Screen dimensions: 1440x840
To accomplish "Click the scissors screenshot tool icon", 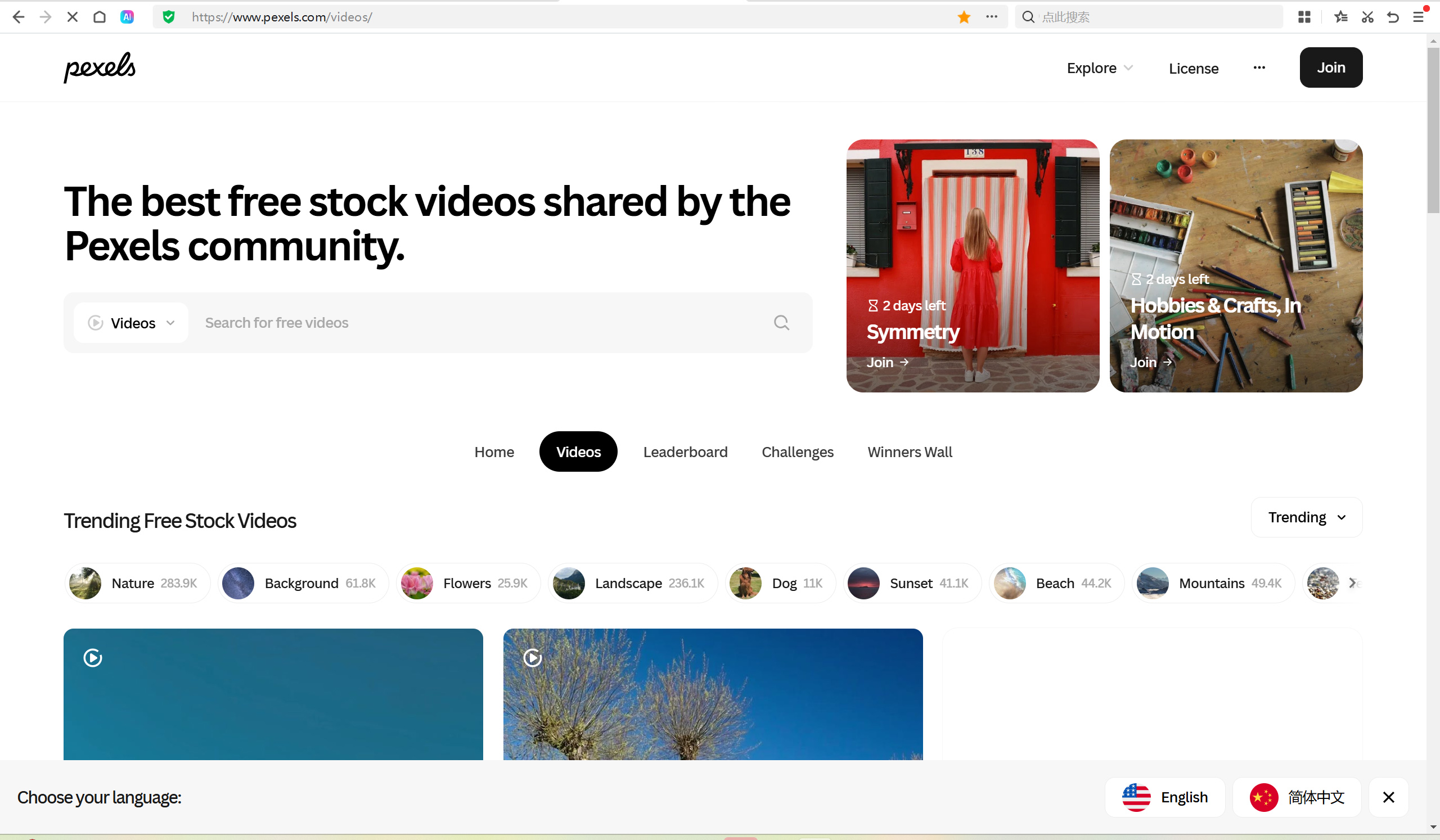I will (x=1367, y=17).
